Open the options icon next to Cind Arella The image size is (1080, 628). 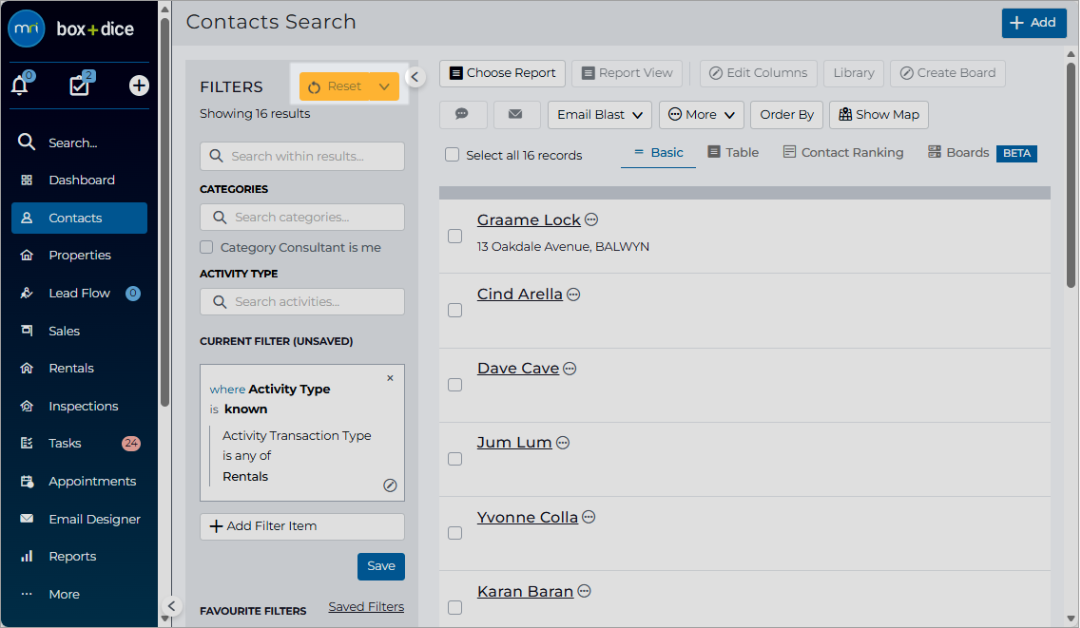(x=573, y=295)
